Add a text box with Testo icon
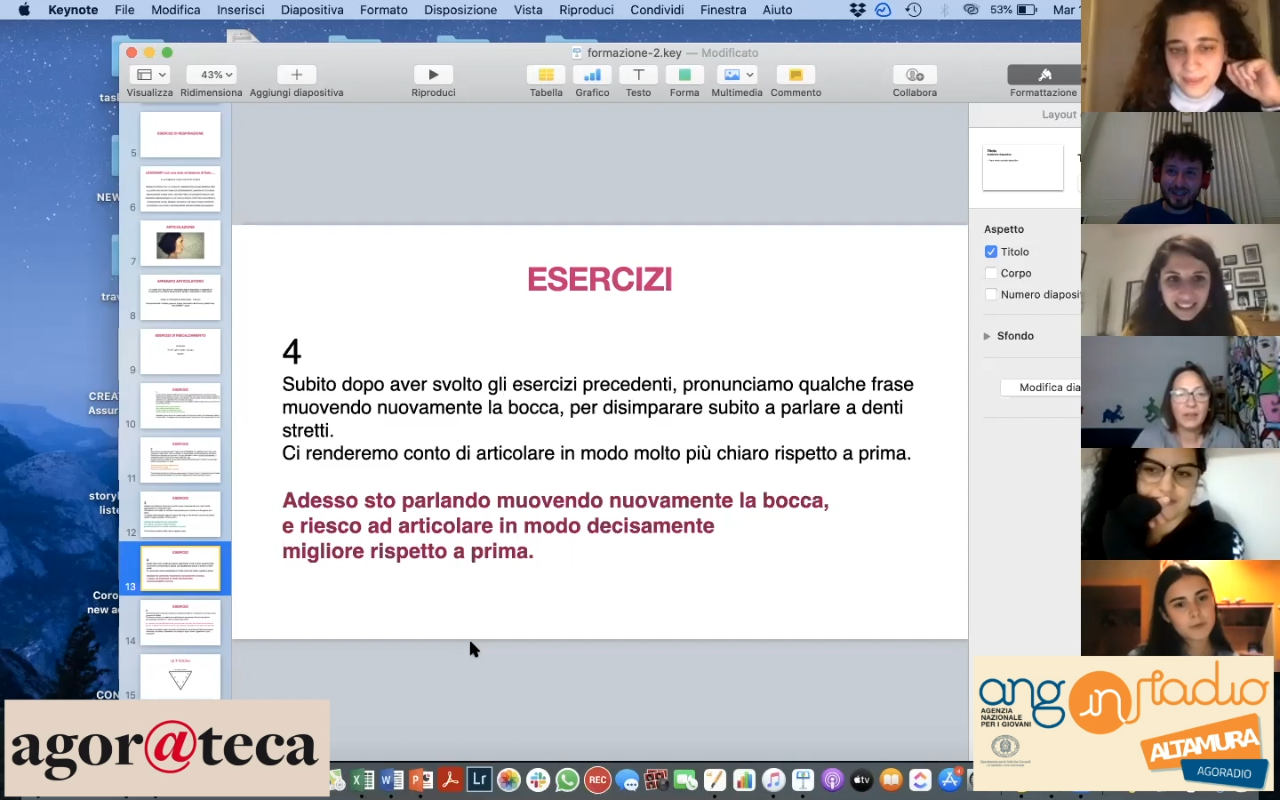The height and width of the screenshot is (800, 1280). click(638, 75)
